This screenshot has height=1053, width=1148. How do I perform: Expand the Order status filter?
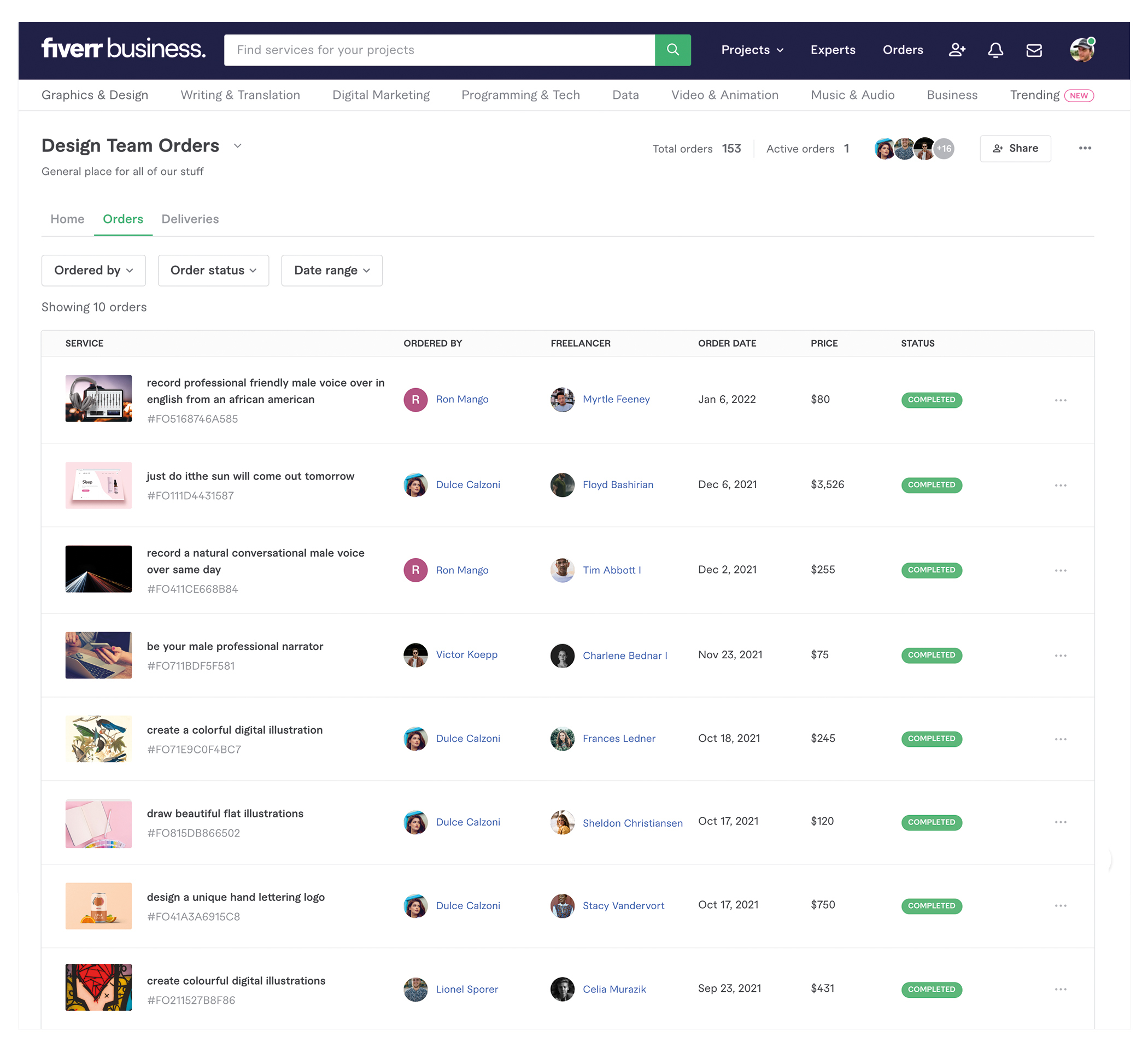point(213,270)
